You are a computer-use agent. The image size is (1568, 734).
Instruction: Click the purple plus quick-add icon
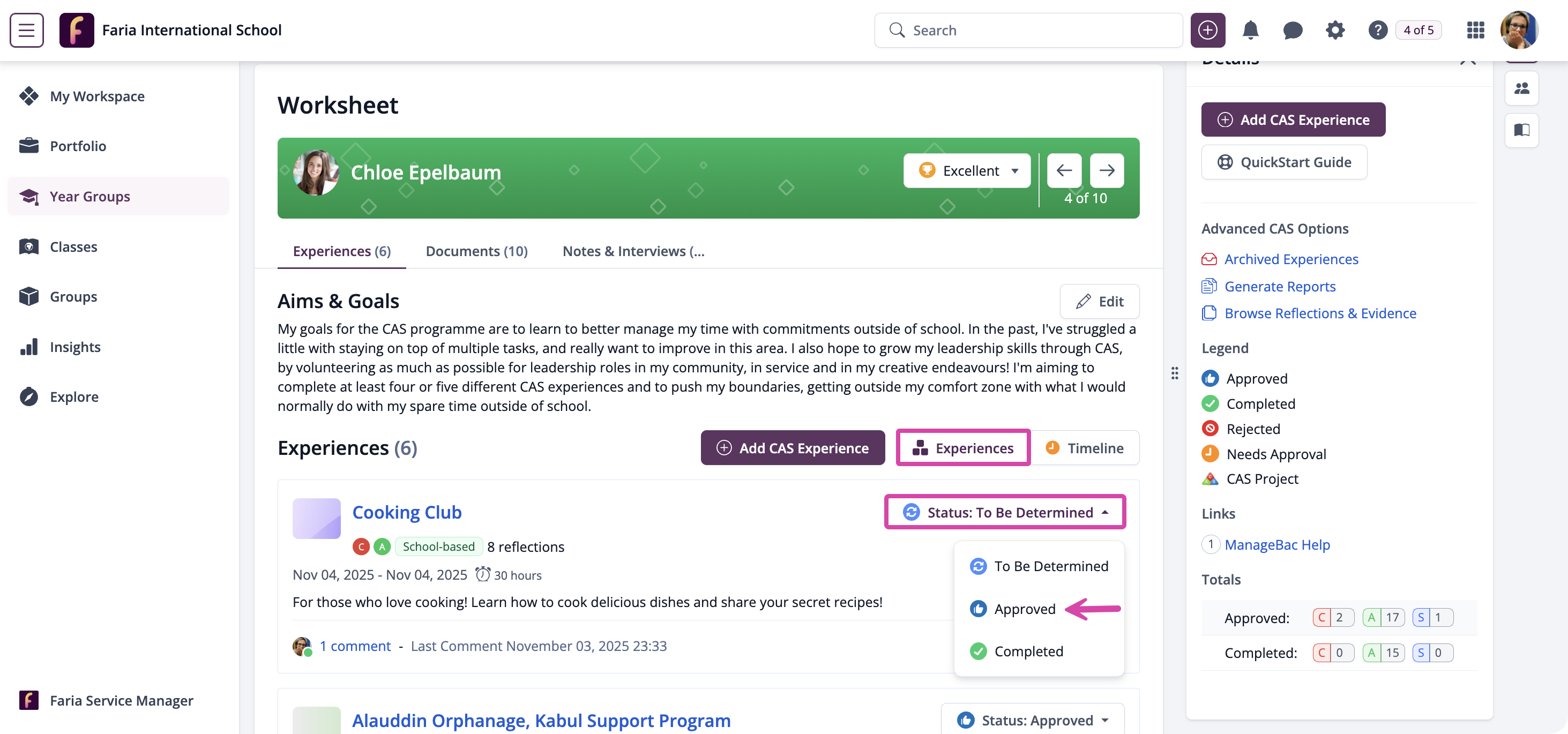point(1208,30)
